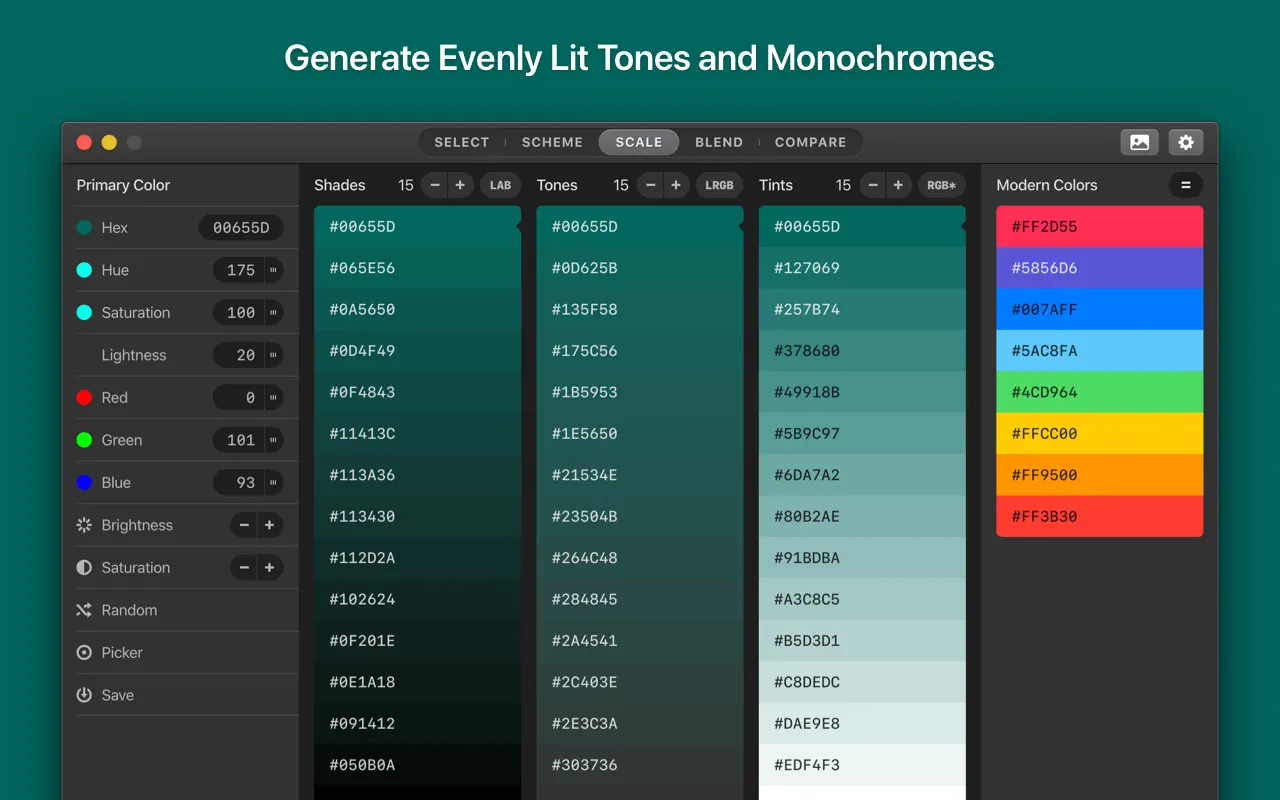Click the half-circle Saturation adjustment icon
This screenshot has width=1280, height=800.
84,568
